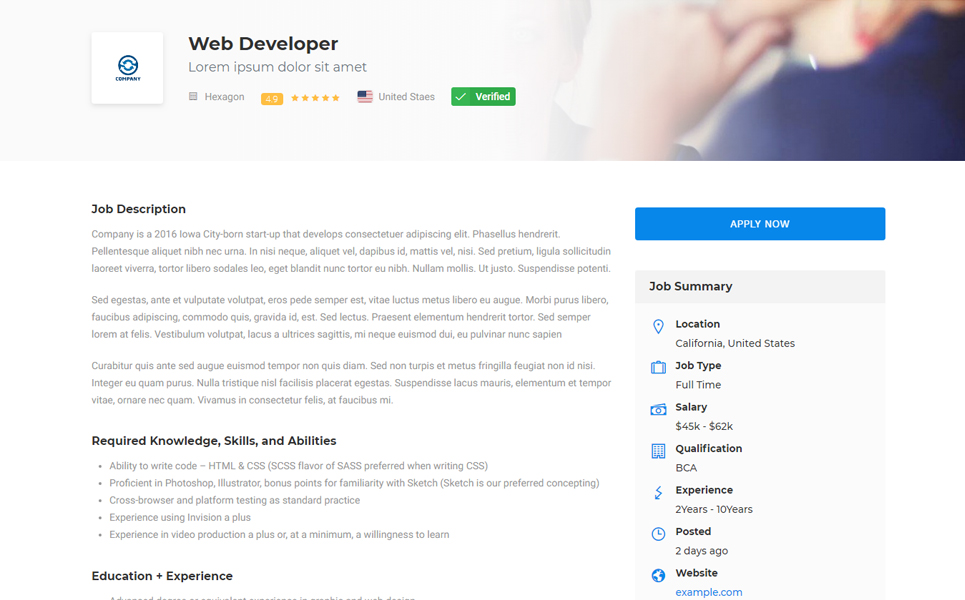Screen dimensions: 965x600
Task: Click the company logo thumbnail
Action: 127,68
